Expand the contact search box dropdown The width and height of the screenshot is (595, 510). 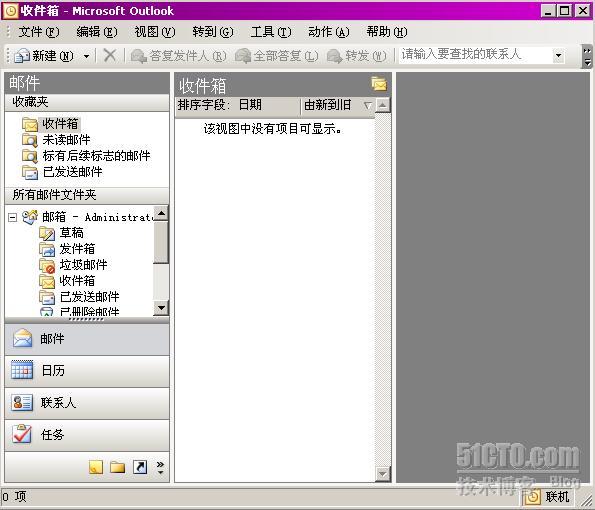click(x=559, y=55)
